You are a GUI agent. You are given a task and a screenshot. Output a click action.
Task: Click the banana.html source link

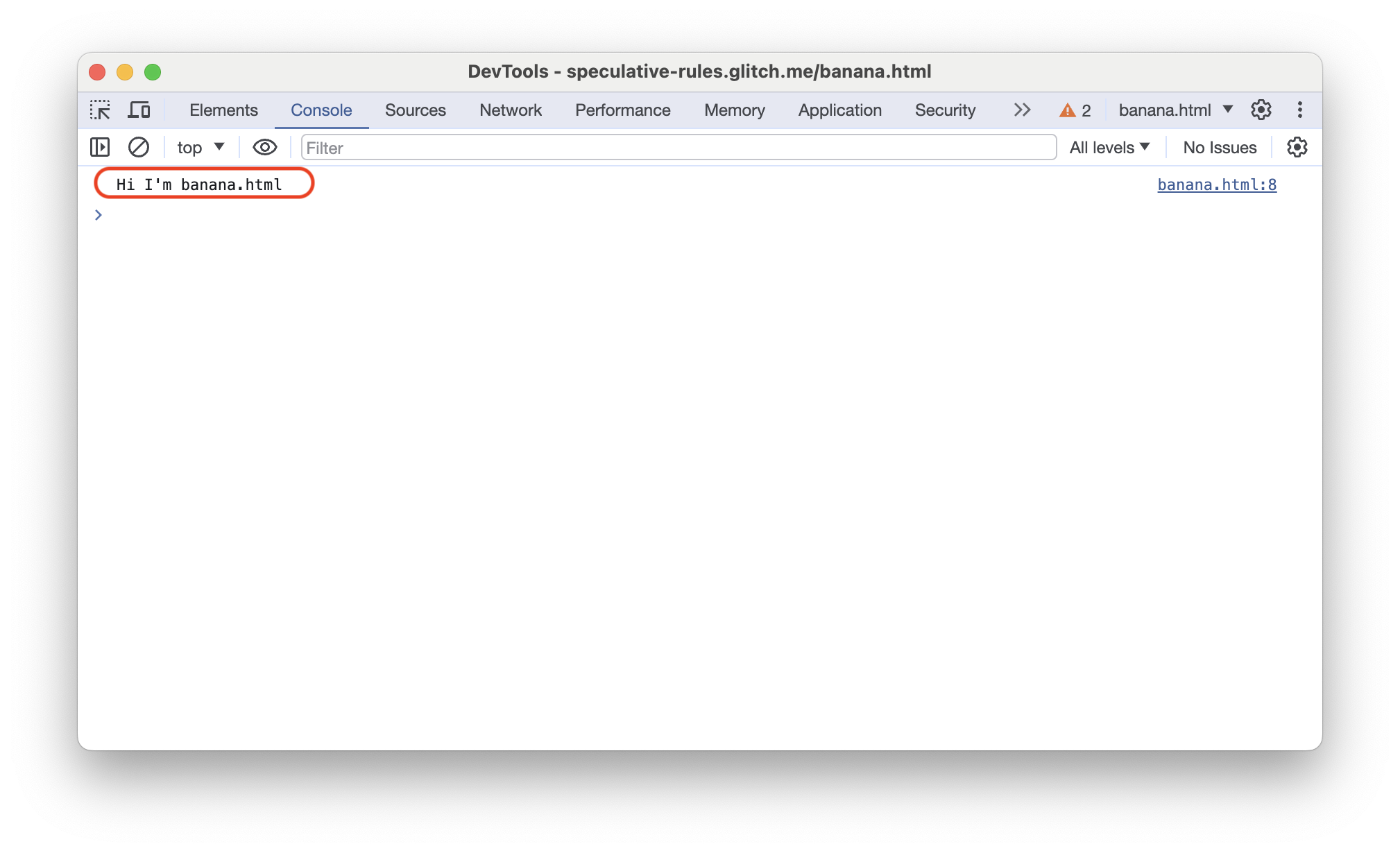pos(1217,184)
